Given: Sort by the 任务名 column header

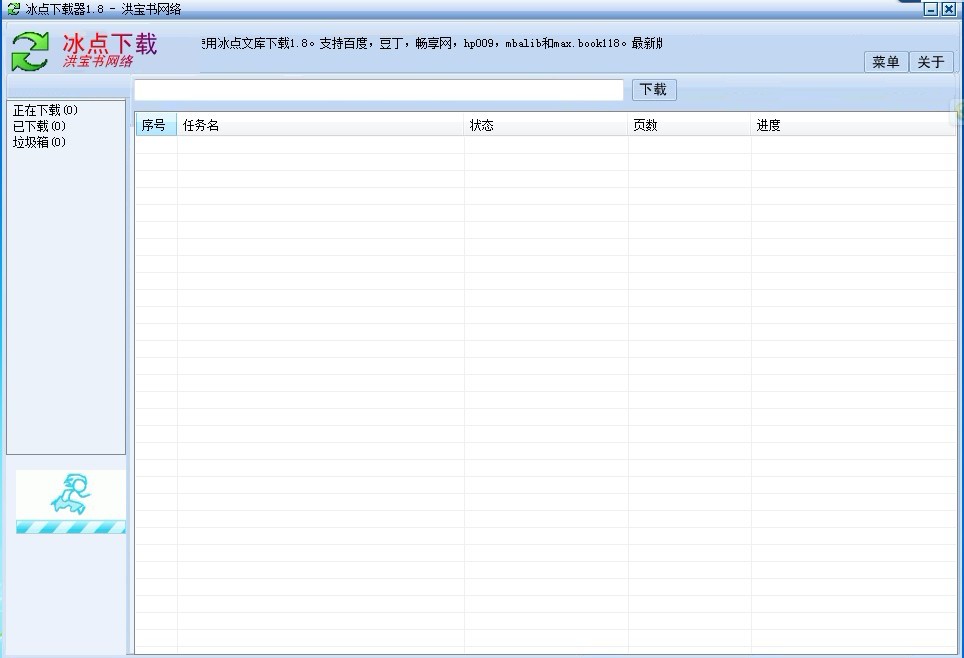Looking at the screenshot, I should click(320, 125).
